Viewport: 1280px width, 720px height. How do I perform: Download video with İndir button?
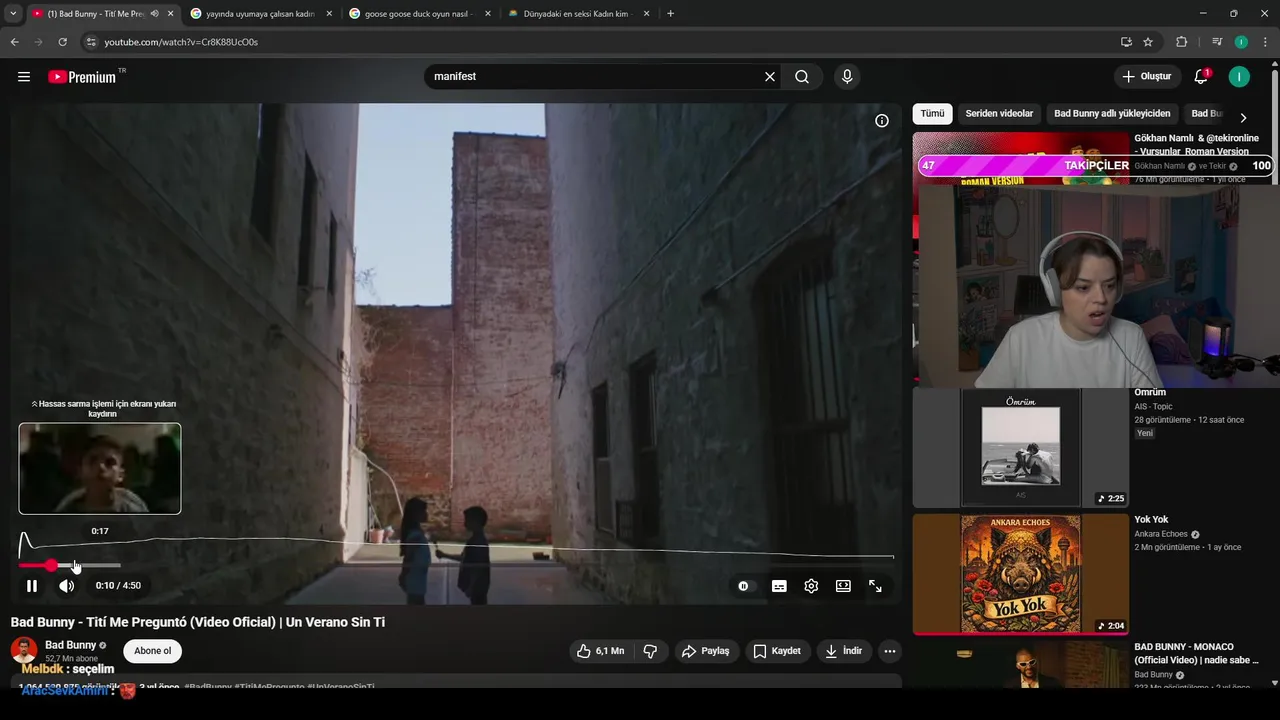(843, 651)
